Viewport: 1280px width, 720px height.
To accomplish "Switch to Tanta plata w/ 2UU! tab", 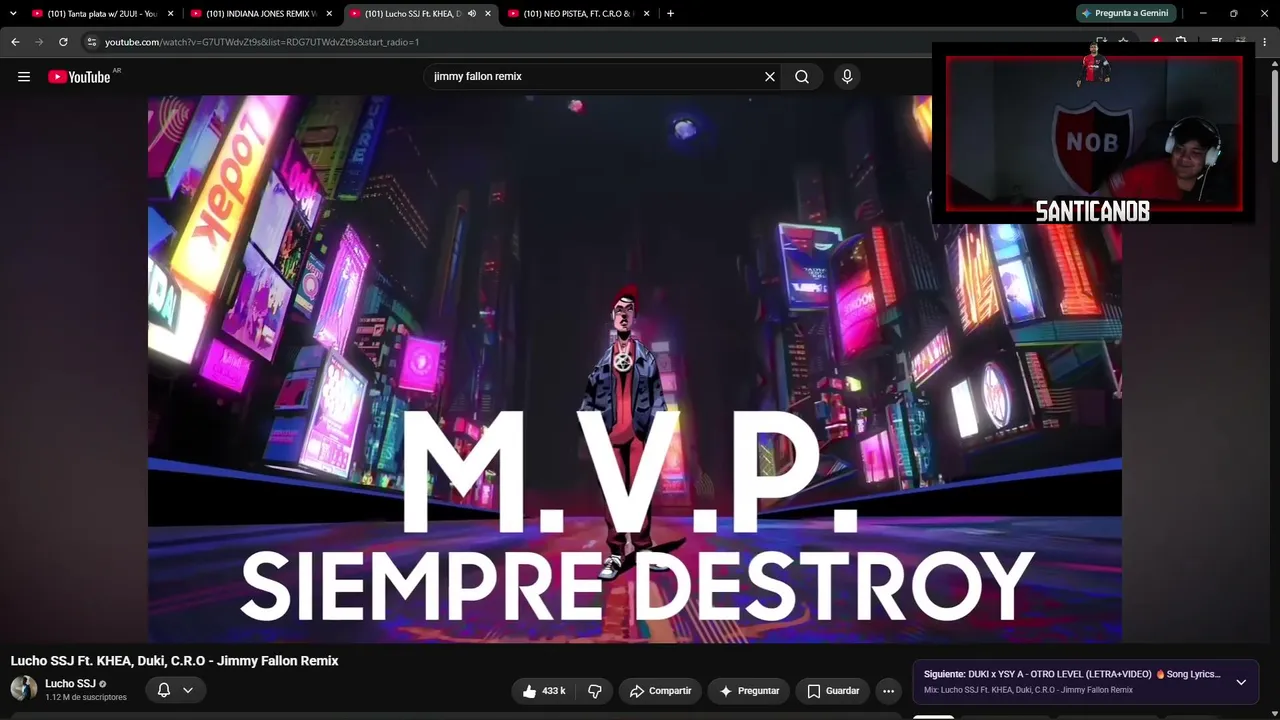I will tap(102, 13).
